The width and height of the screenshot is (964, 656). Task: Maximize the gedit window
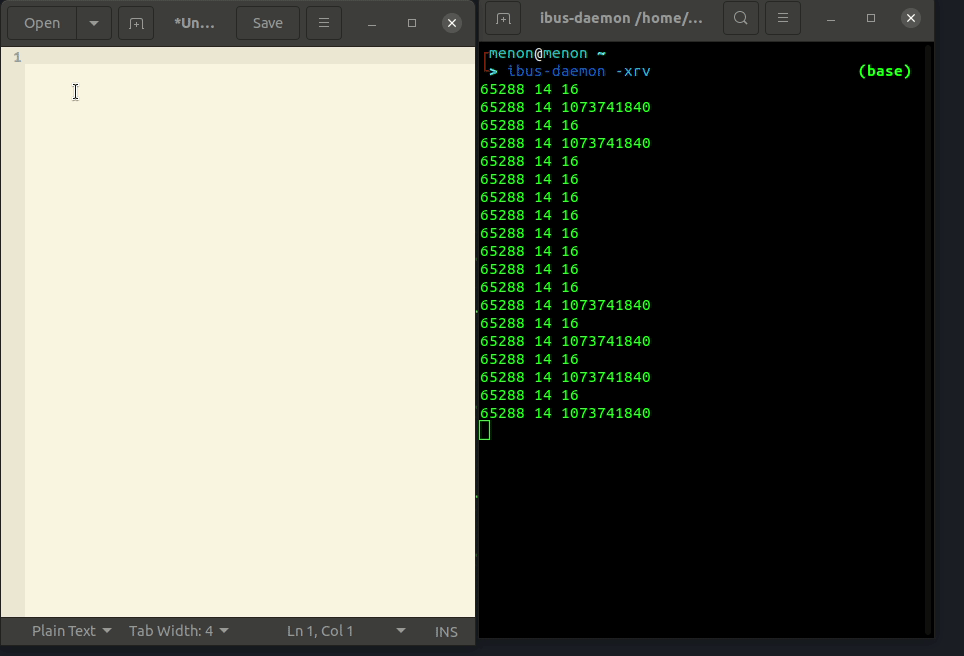coord(412,23)
